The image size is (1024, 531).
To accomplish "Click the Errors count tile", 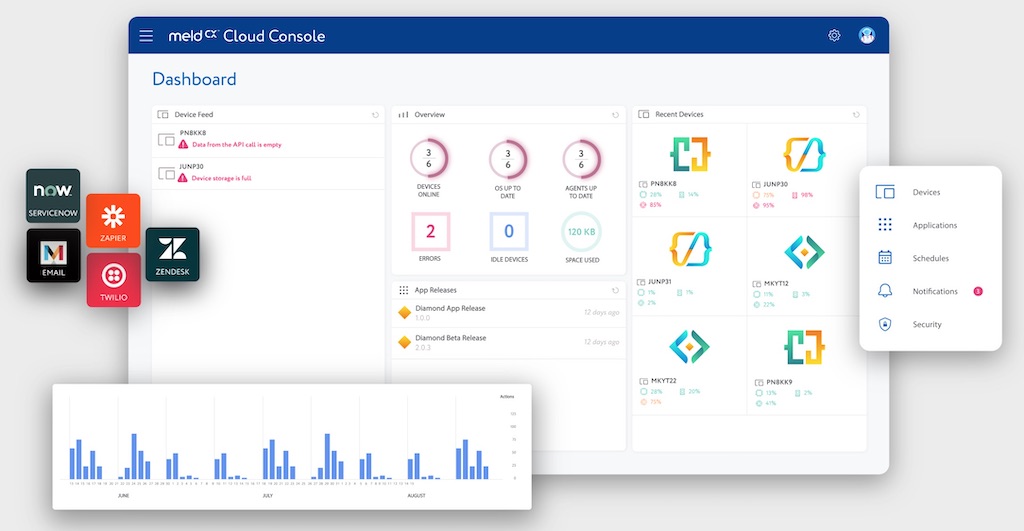I will click(431, 232).
